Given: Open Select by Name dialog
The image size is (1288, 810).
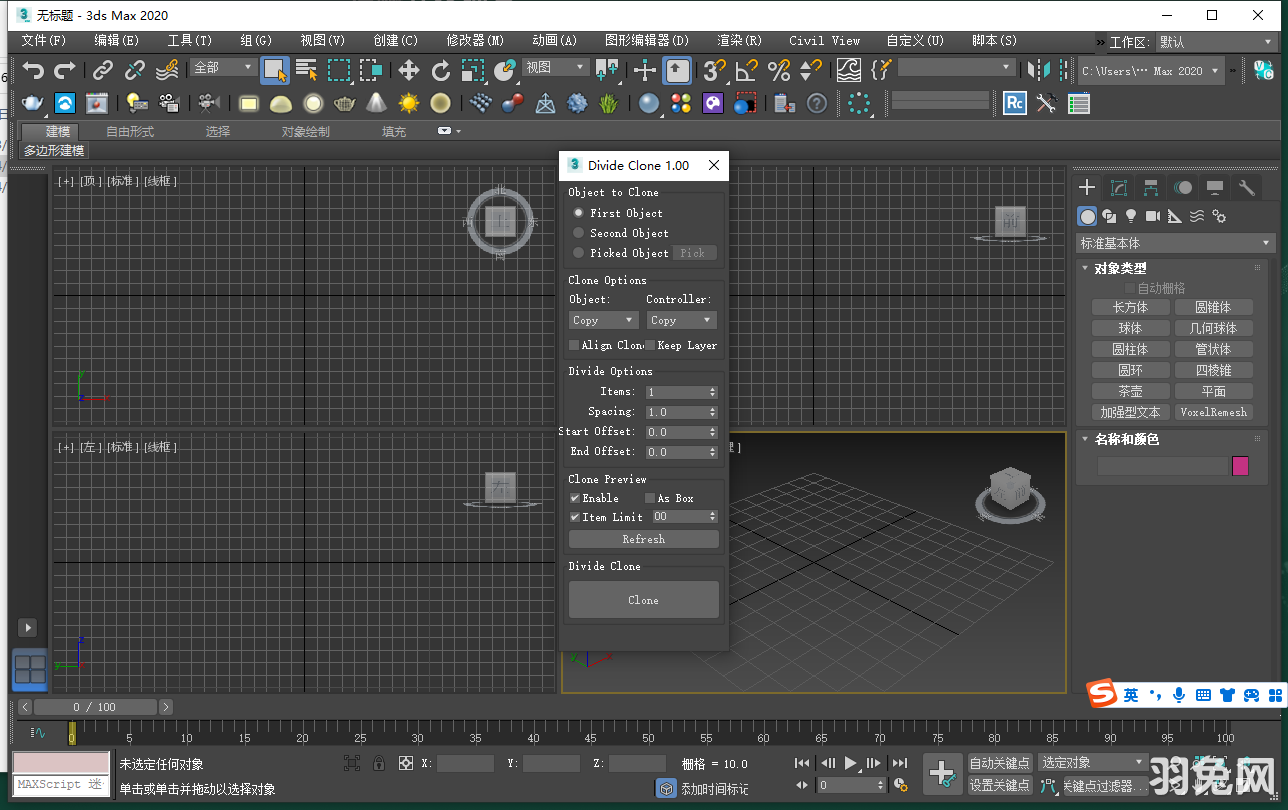Looking at the screenshot, I should (x=306, y=72).
